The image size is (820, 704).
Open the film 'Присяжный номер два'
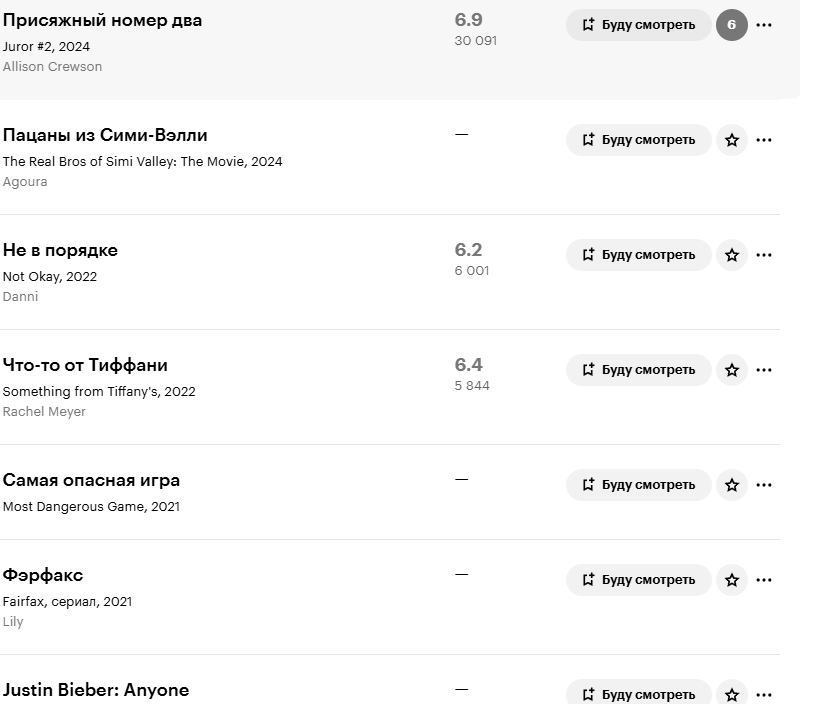102,20
